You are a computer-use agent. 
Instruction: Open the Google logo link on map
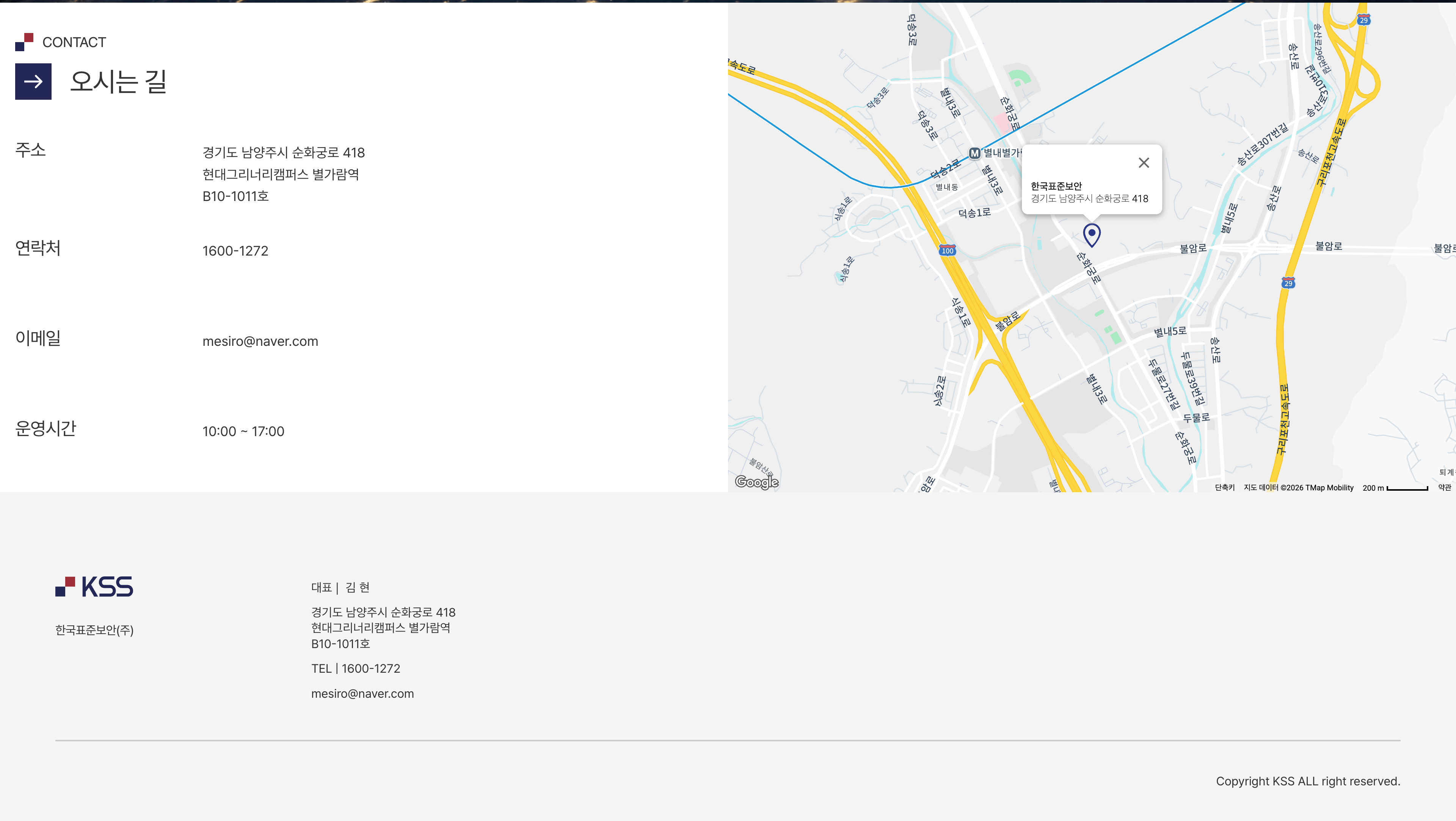coord(757,482)
